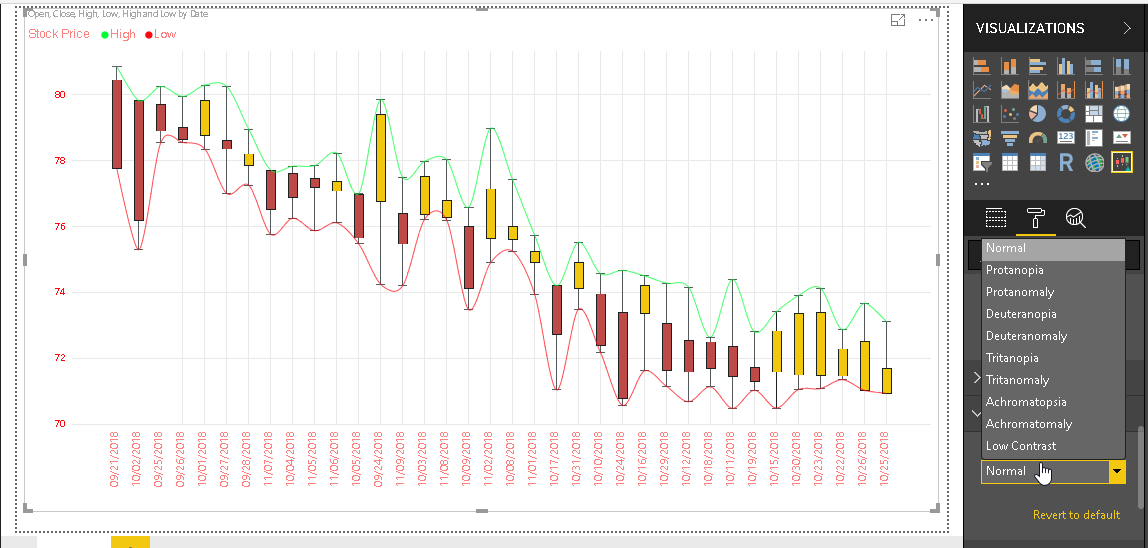Choose Protanopia from the dropdown list
The width and height of the screenshot is (1148, 548).
click(1014, 270)
